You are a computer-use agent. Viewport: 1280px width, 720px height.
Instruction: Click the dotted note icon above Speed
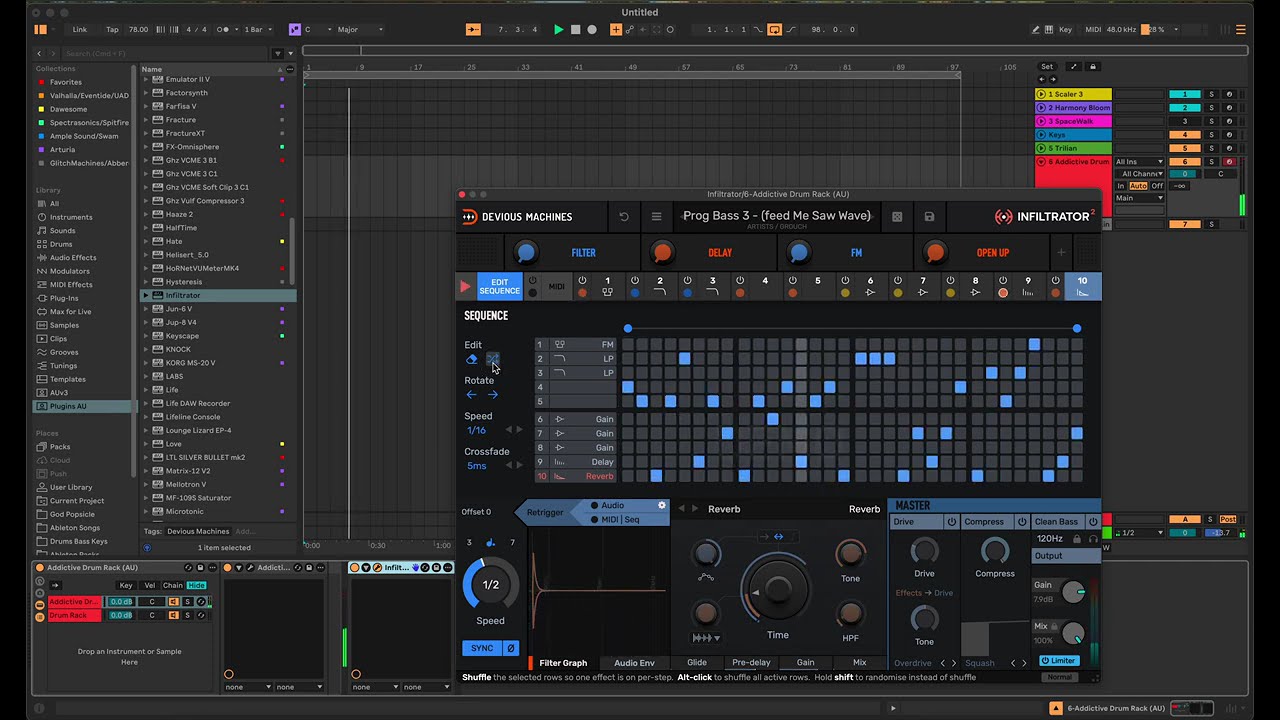pyautogui.click(x=490, y=543)
